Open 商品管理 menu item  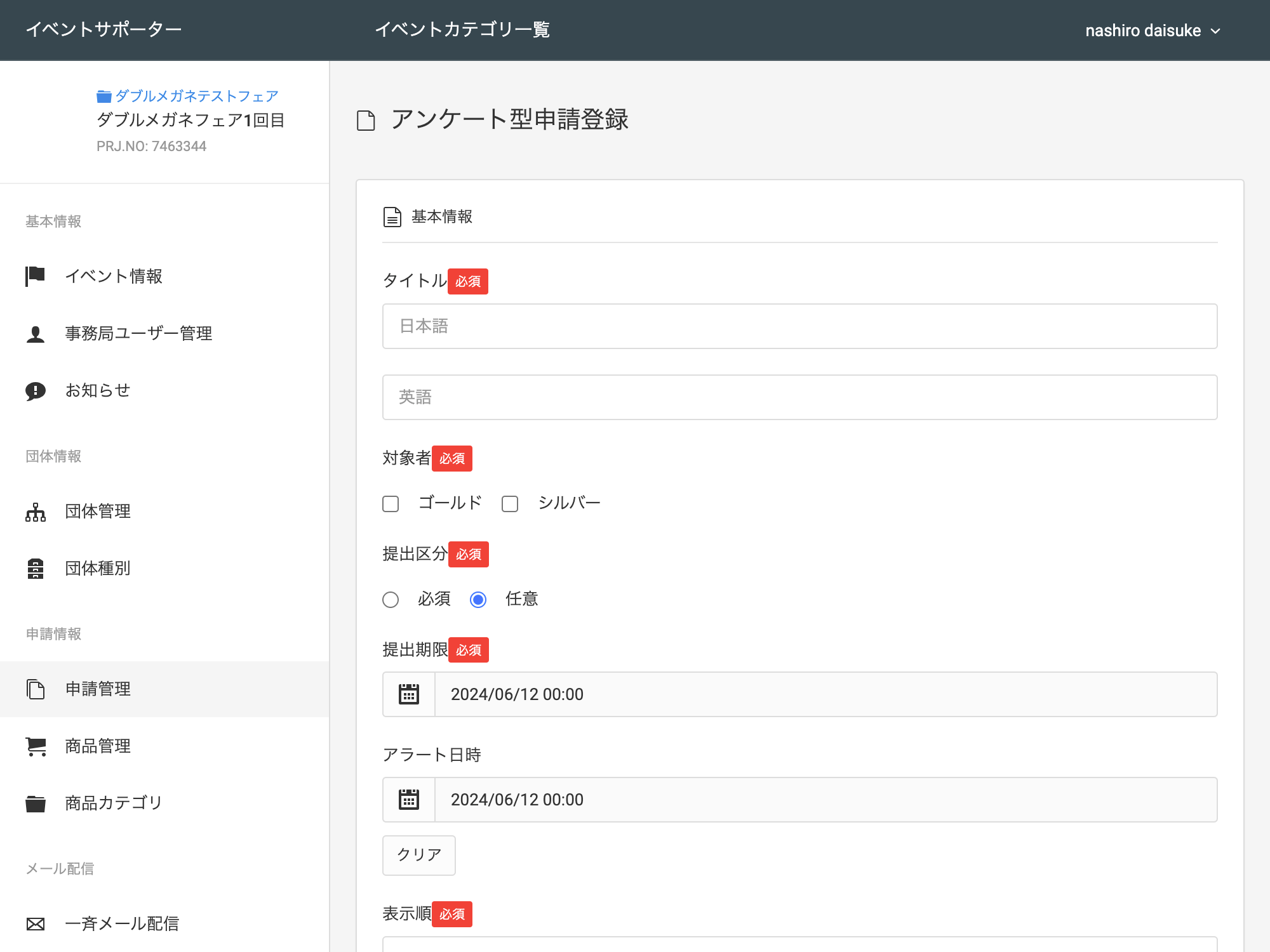[164, 746]
